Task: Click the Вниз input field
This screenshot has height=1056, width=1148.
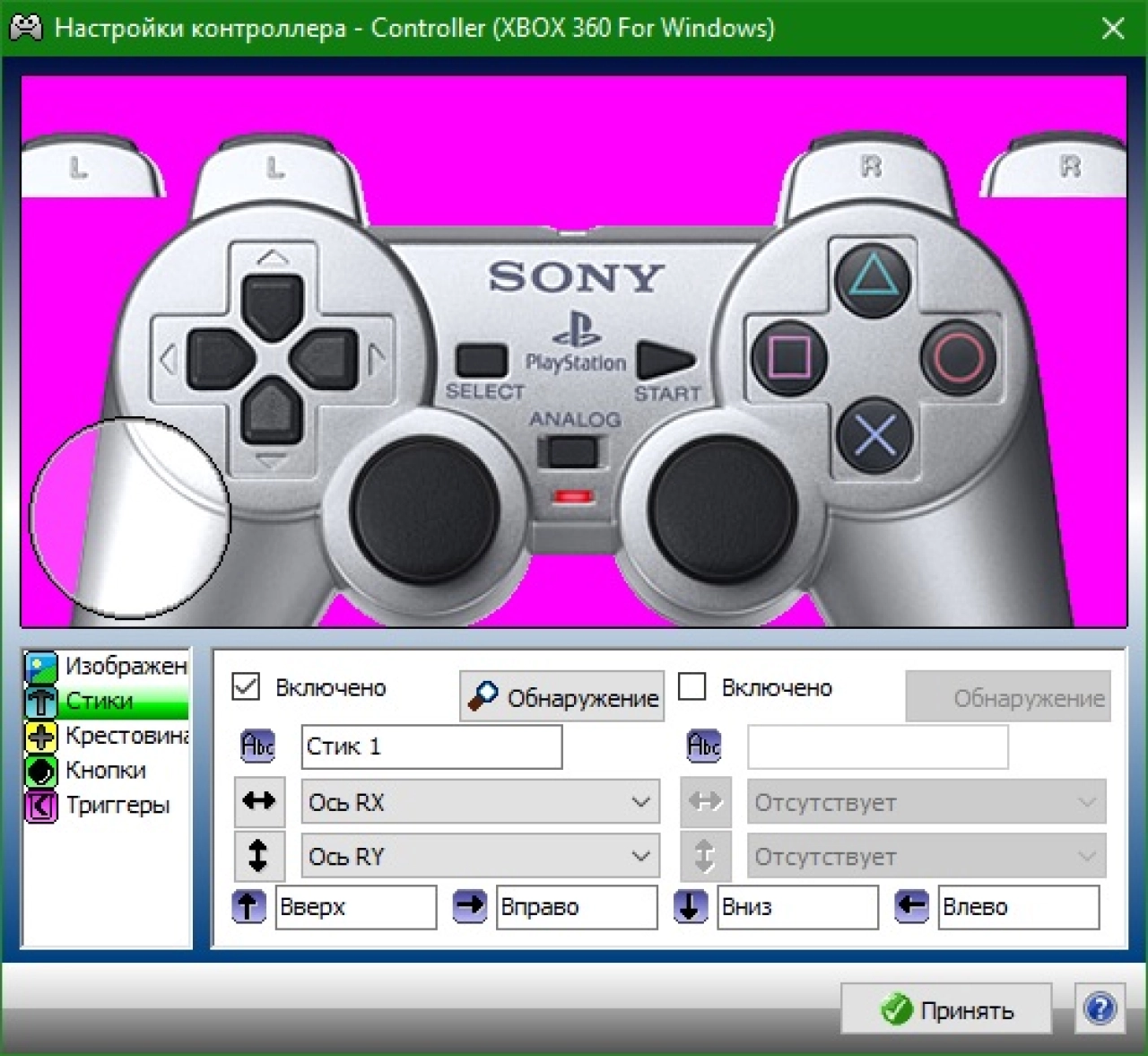Action: coord(797,907)
